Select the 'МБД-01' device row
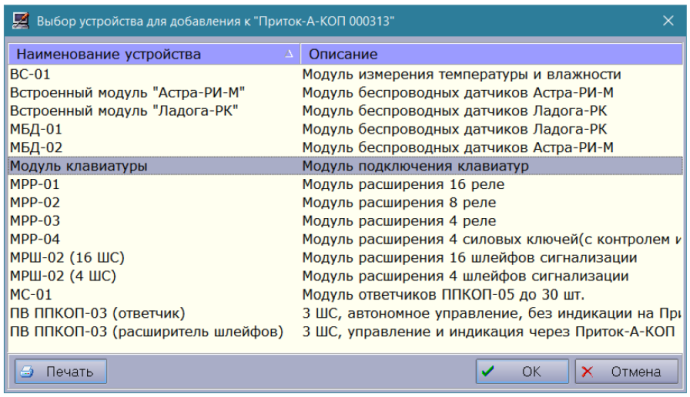690x397 pixels. [x=345, y=129]
